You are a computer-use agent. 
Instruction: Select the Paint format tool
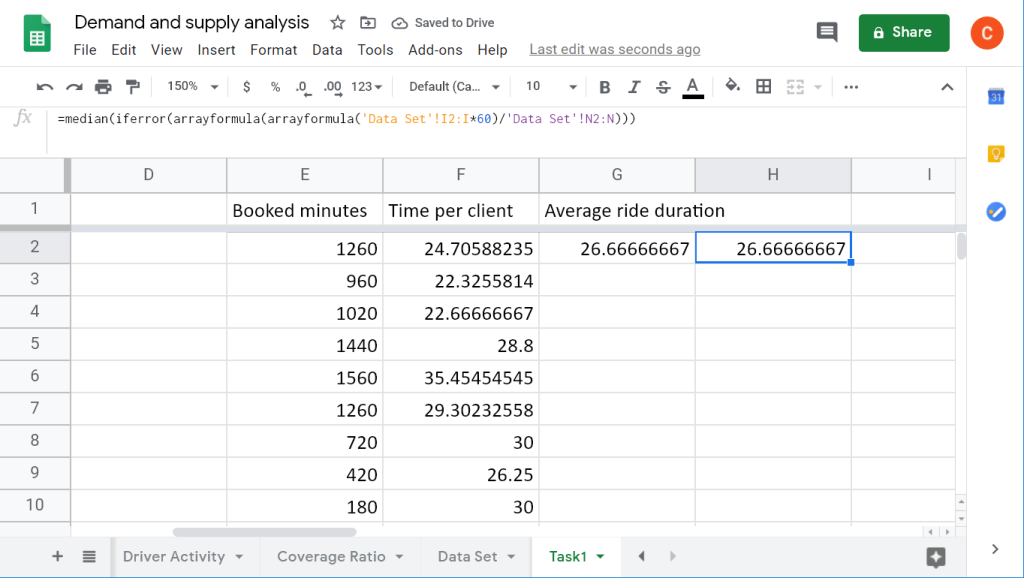tap(131, 87)
